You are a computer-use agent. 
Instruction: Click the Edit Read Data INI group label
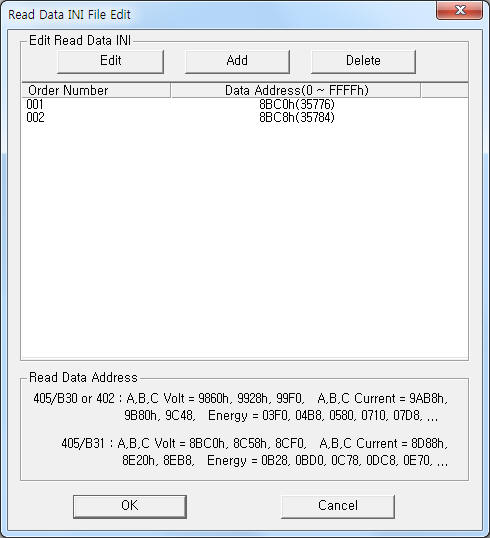coord(80,40)
